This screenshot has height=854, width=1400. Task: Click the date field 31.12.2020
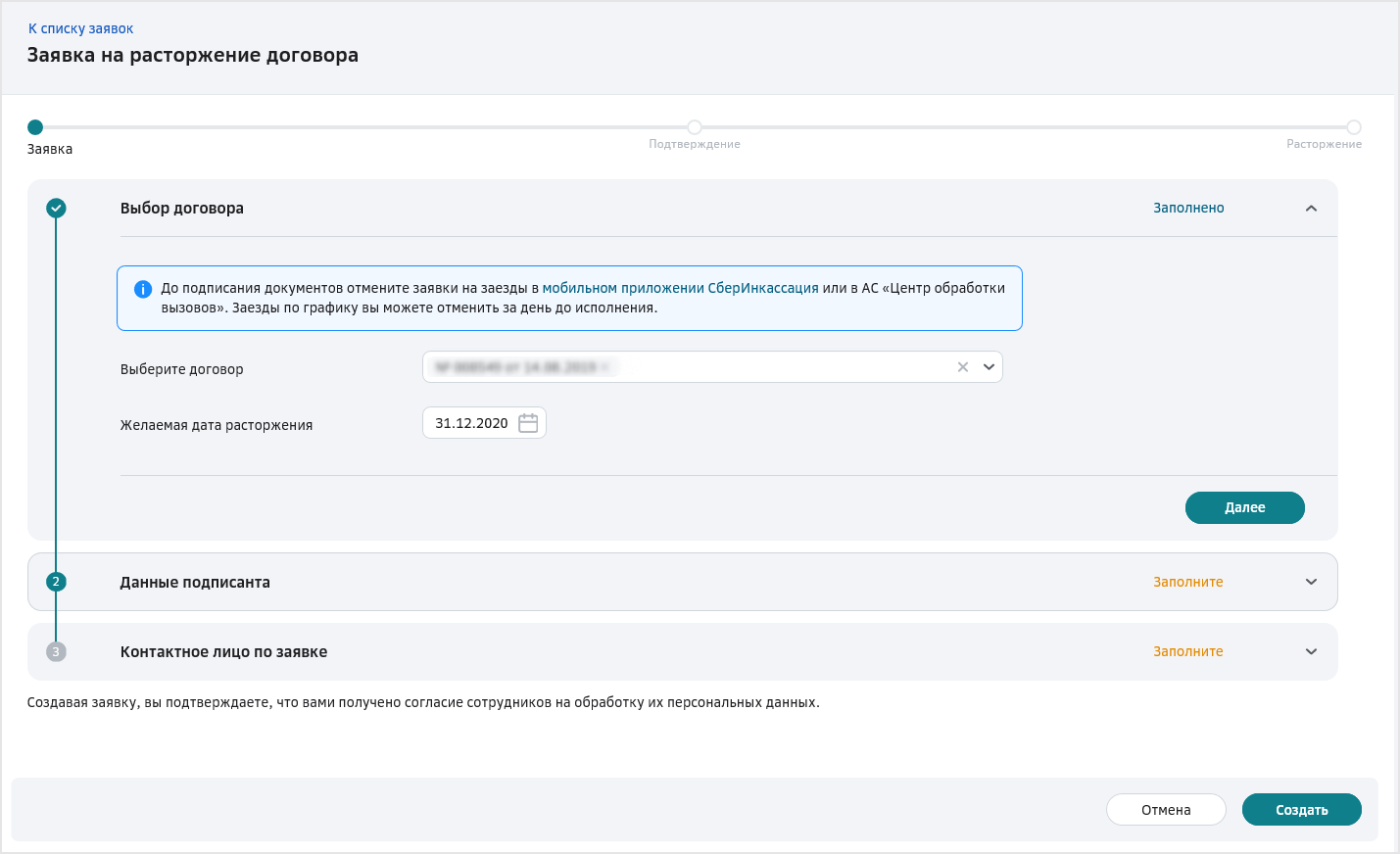pyautogui.click(x=484, y=423)
